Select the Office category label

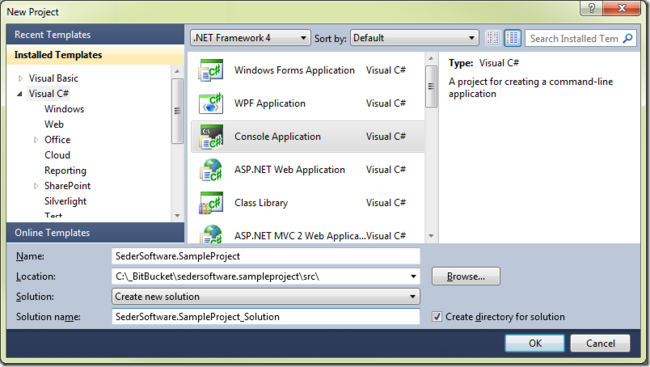pos(57,140)
